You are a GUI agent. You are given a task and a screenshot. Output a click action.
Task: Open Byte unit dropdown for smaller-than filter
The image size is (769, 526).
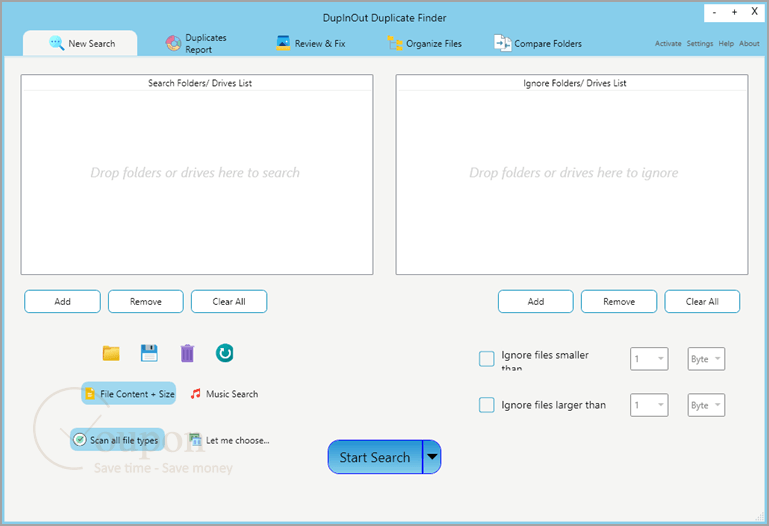[706, 359]
